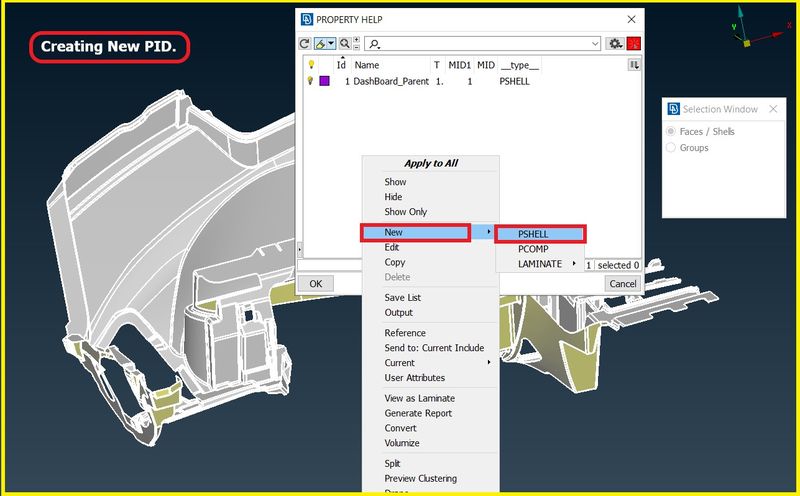Expand the LAMINATE submenu
Image resolution: width=800 pixels, height=496 pixels.
(x=540, y=264)
